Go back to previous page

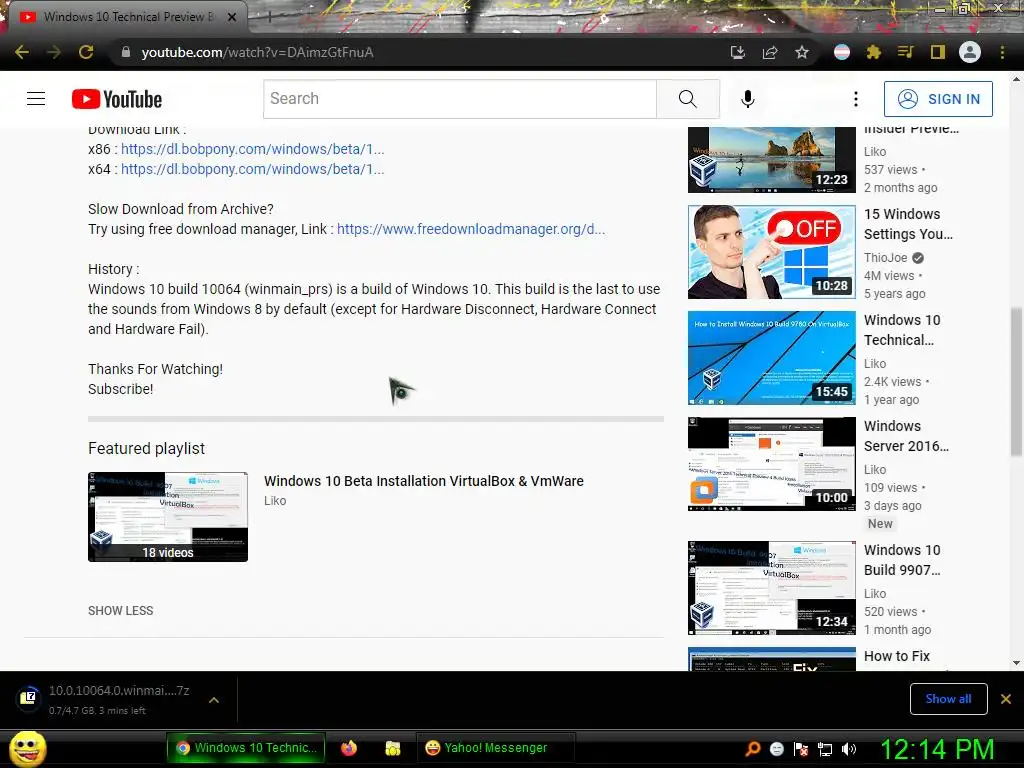[x=22, y=52]
